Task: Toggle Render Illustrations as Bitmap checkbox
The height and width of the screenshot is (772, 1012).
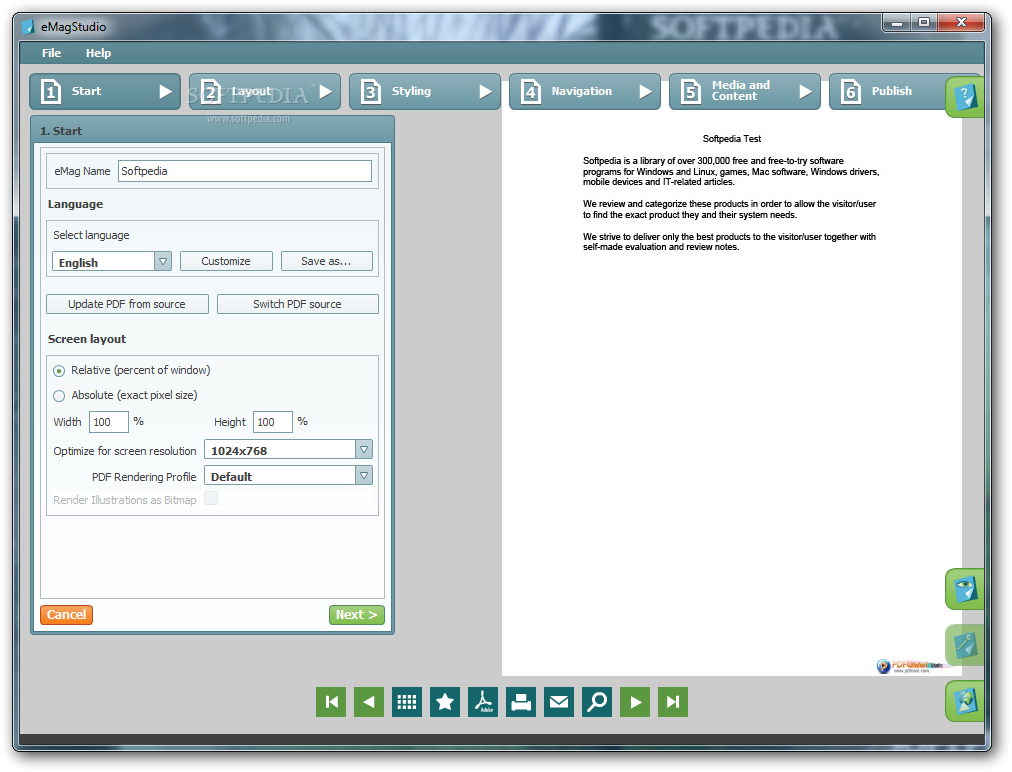Action: tap(211, 498)
